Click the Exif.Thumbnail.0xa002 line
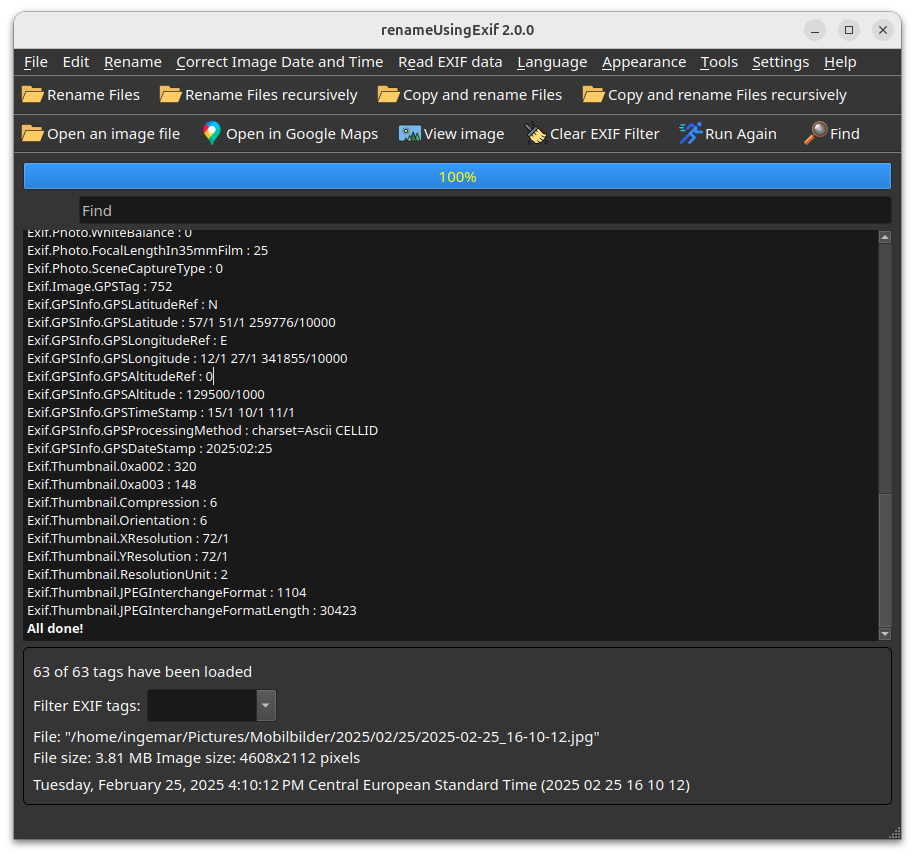The height and width of the screenshot is (856, 915). [111, 467]
